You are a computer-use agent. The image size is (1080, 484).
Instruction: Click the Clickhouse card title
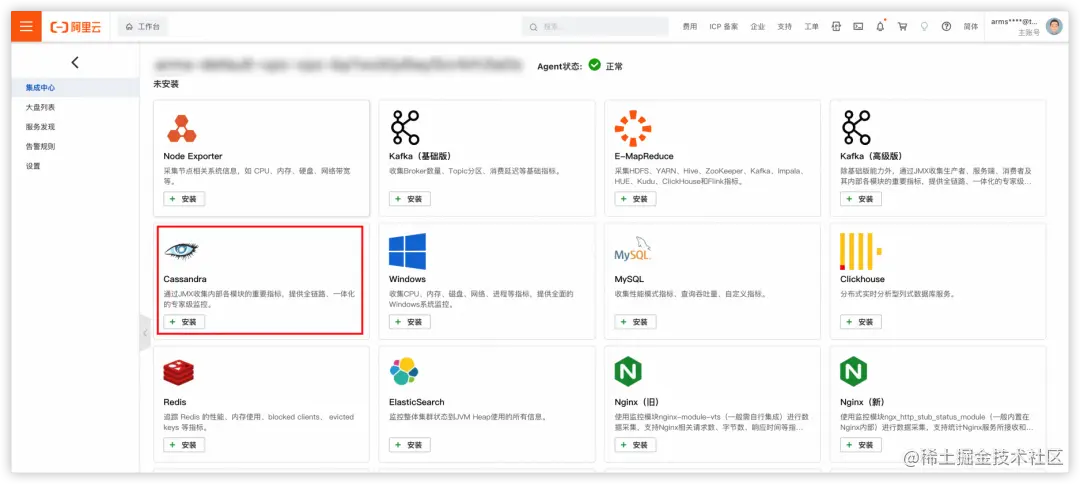(862, 279)
